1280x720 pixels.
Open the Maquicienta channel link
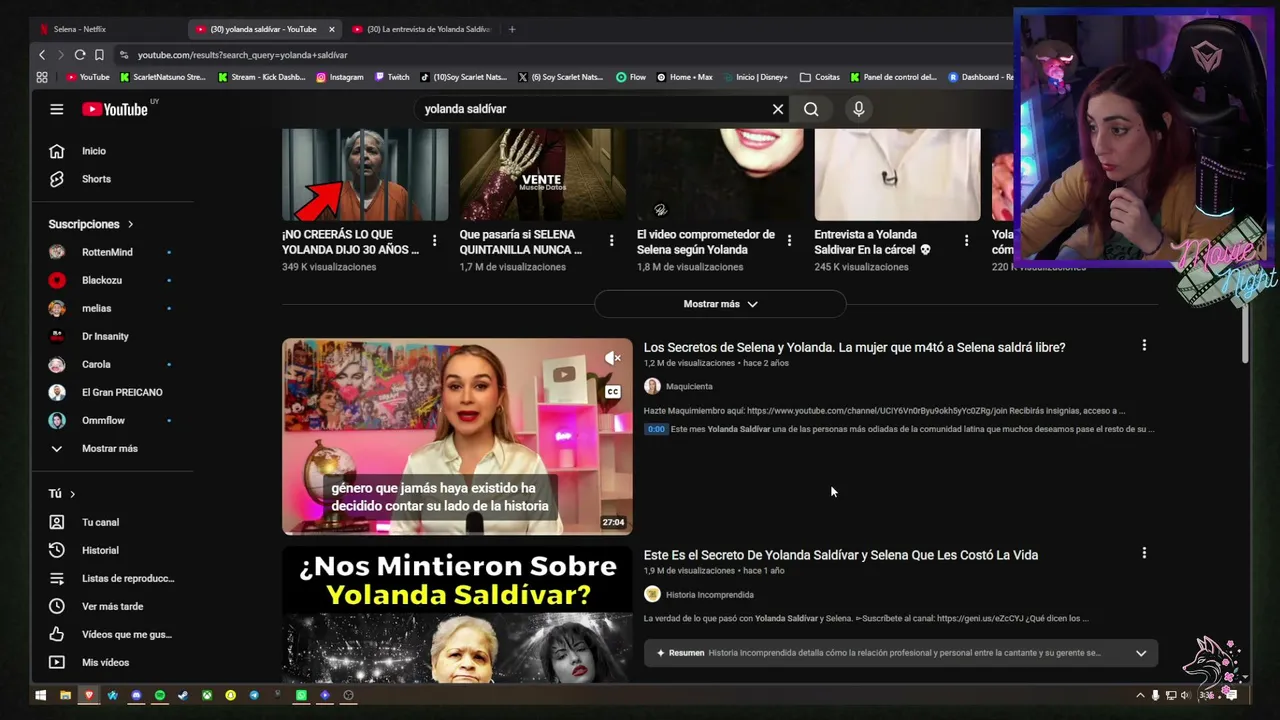click(x=689, y=386)
